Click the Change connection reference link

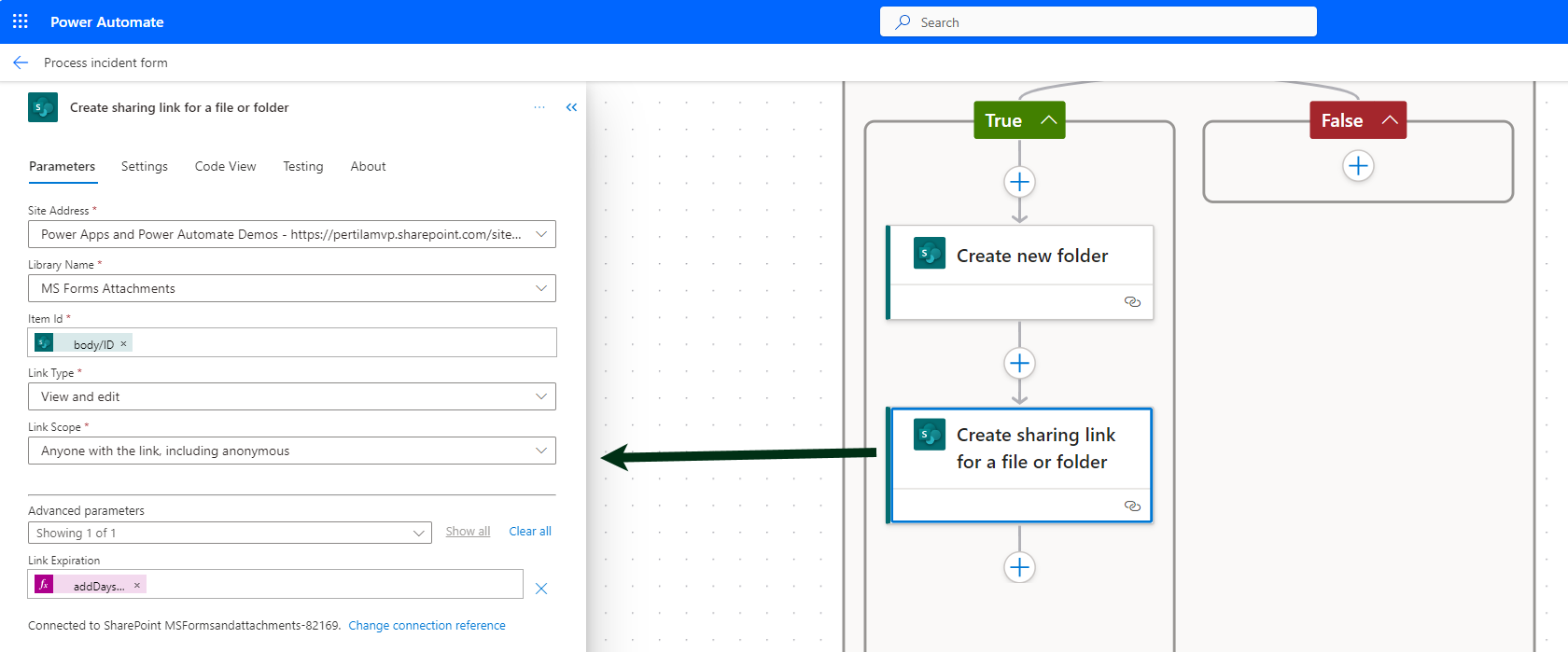point(427,626)
